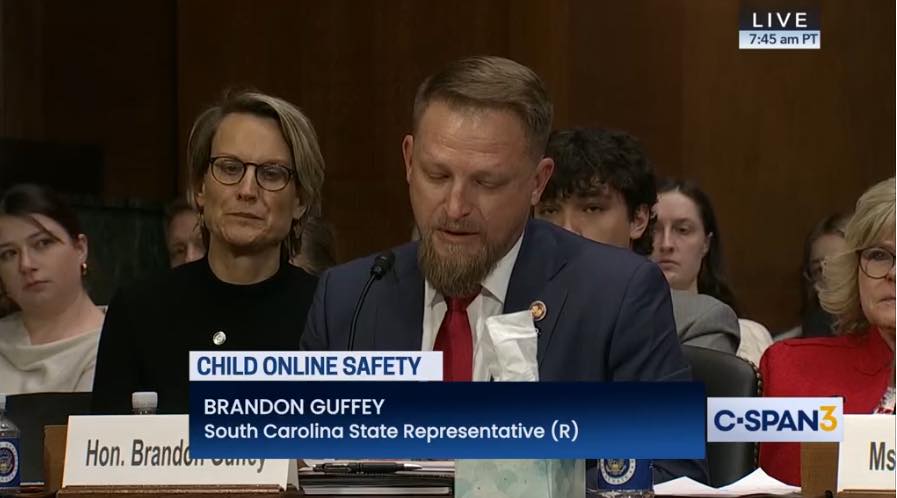Viewport: 897px width, 498px height.
Task: Click the LIVE badge in the corner
Action: coord(779,21)
